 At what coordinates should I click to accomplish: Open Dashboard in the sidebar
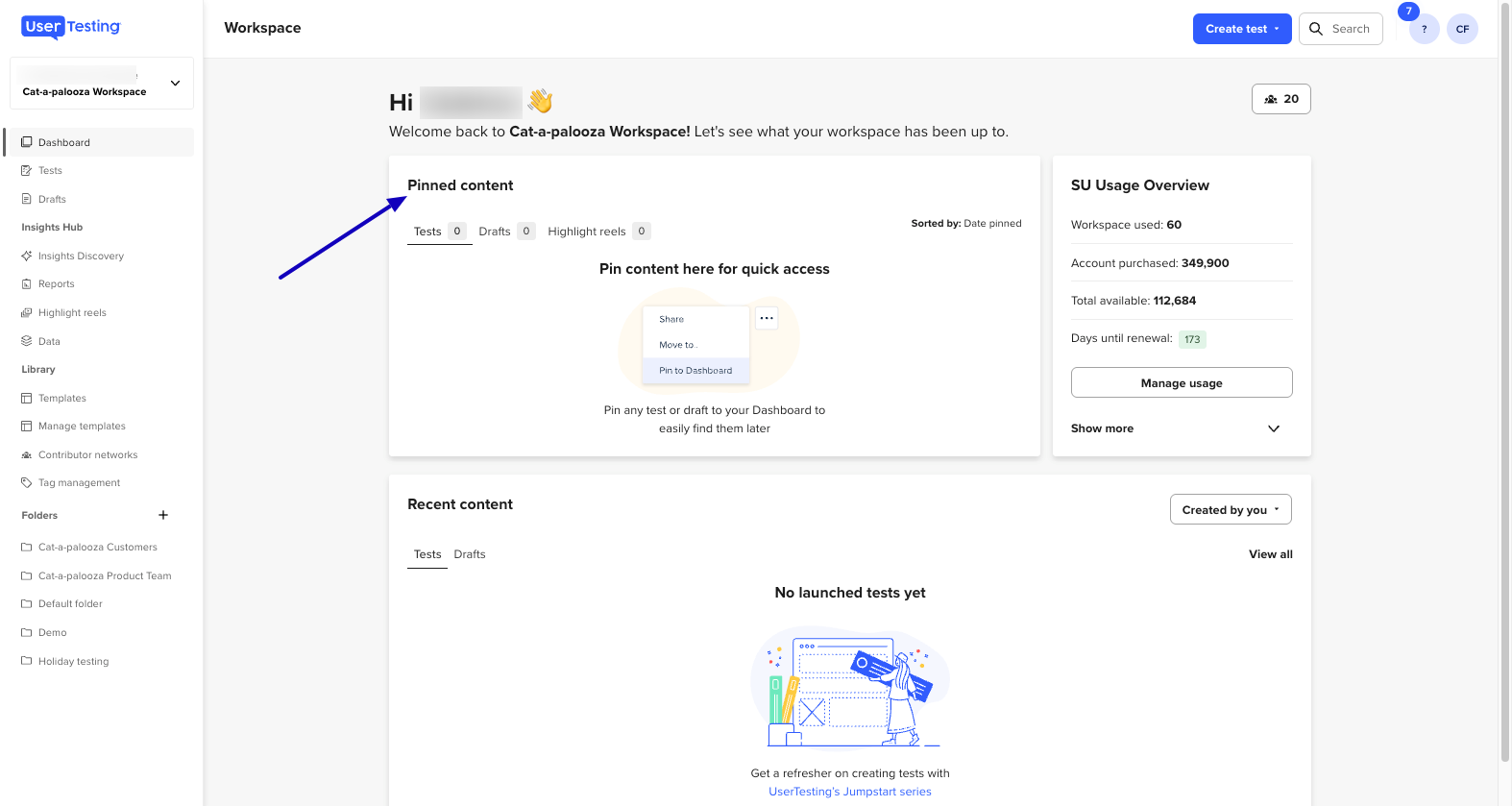pyautogui.click(x=99, y=142)
